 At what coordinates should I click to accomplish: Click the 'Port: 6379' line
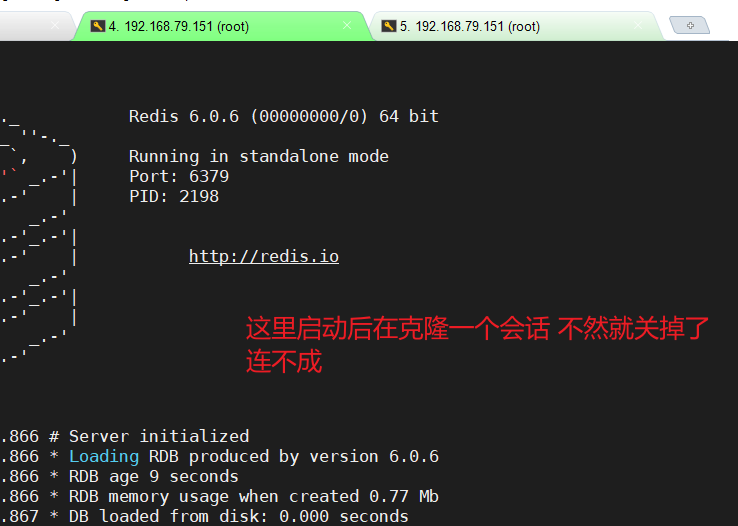tap(179, 176)
